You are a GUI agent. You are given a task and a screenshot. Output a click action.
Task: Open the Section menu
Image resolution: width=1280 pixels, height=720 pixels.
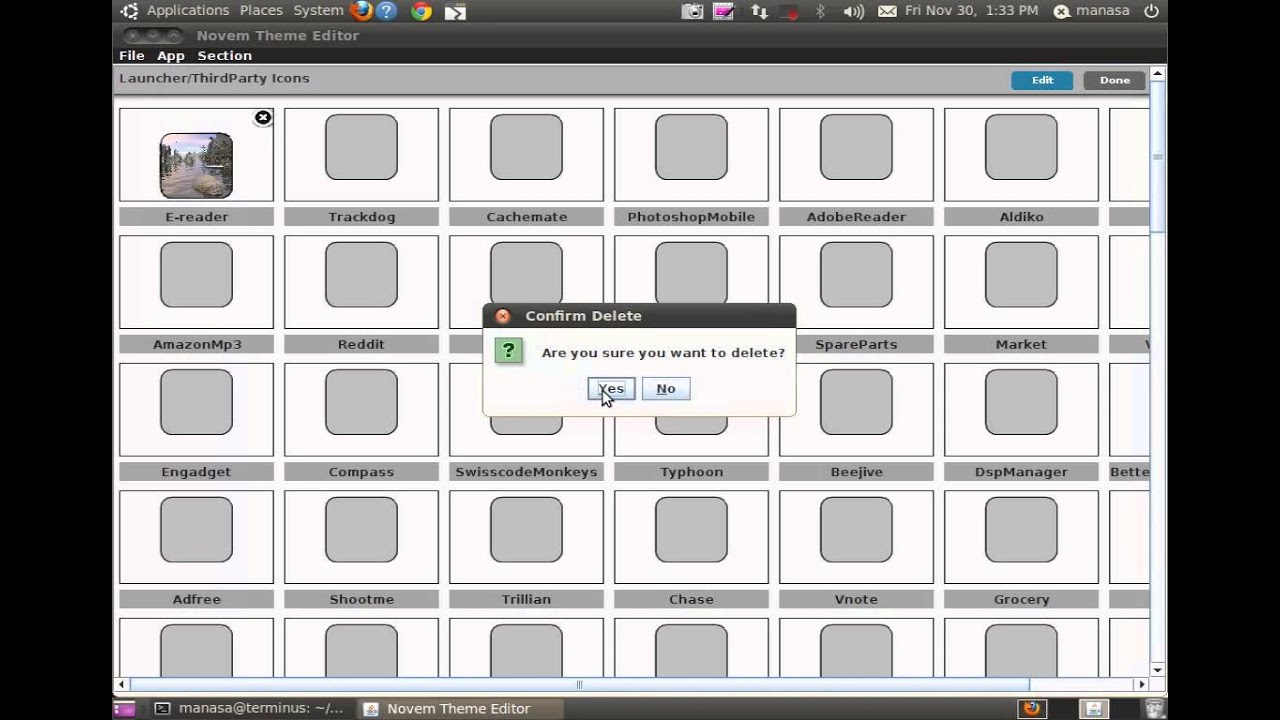224,56
